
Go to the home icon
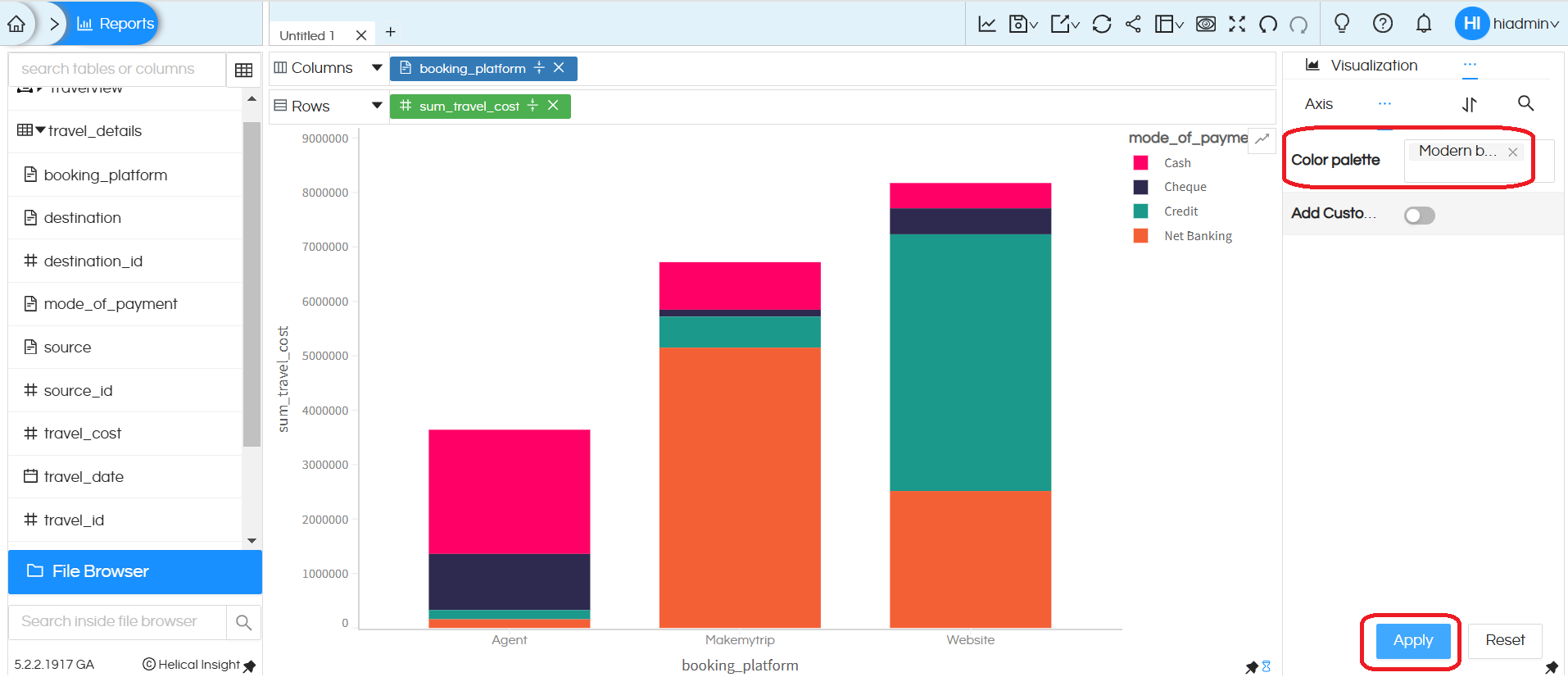click(16, 24)
